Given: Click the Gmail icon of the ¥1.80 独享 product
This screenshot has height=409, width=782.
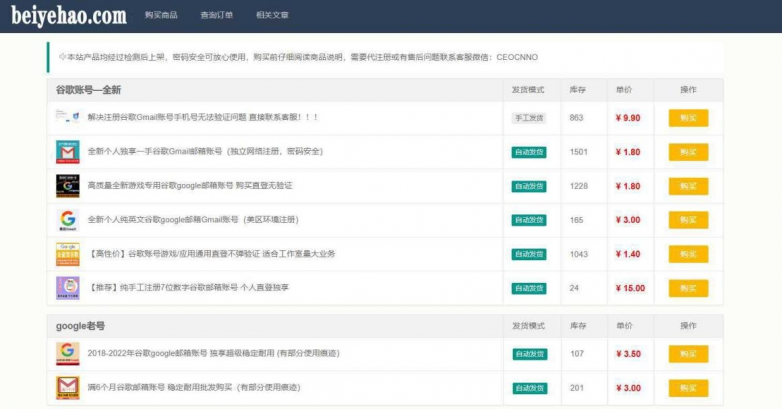Looking at the screenshot, I should tap(67, 152).
